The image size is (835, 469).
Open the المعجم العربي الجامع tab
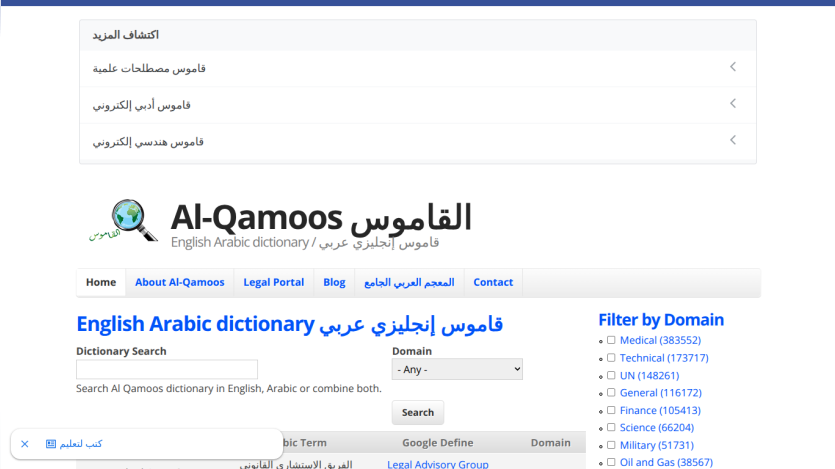point(409,283)
